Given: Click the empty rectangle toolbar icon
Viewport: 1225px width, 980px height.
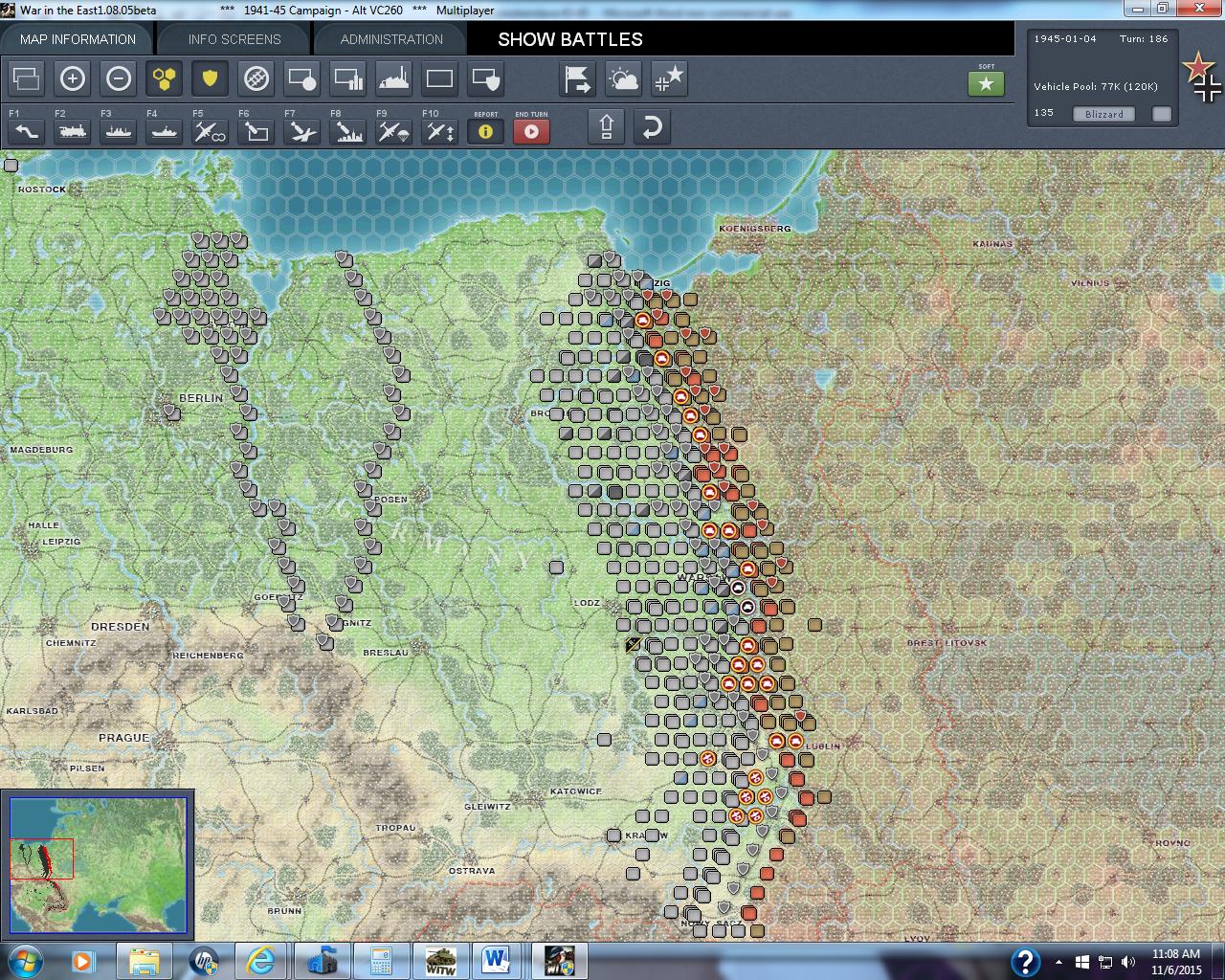Looking at the screenshot, I should [440, 78].
